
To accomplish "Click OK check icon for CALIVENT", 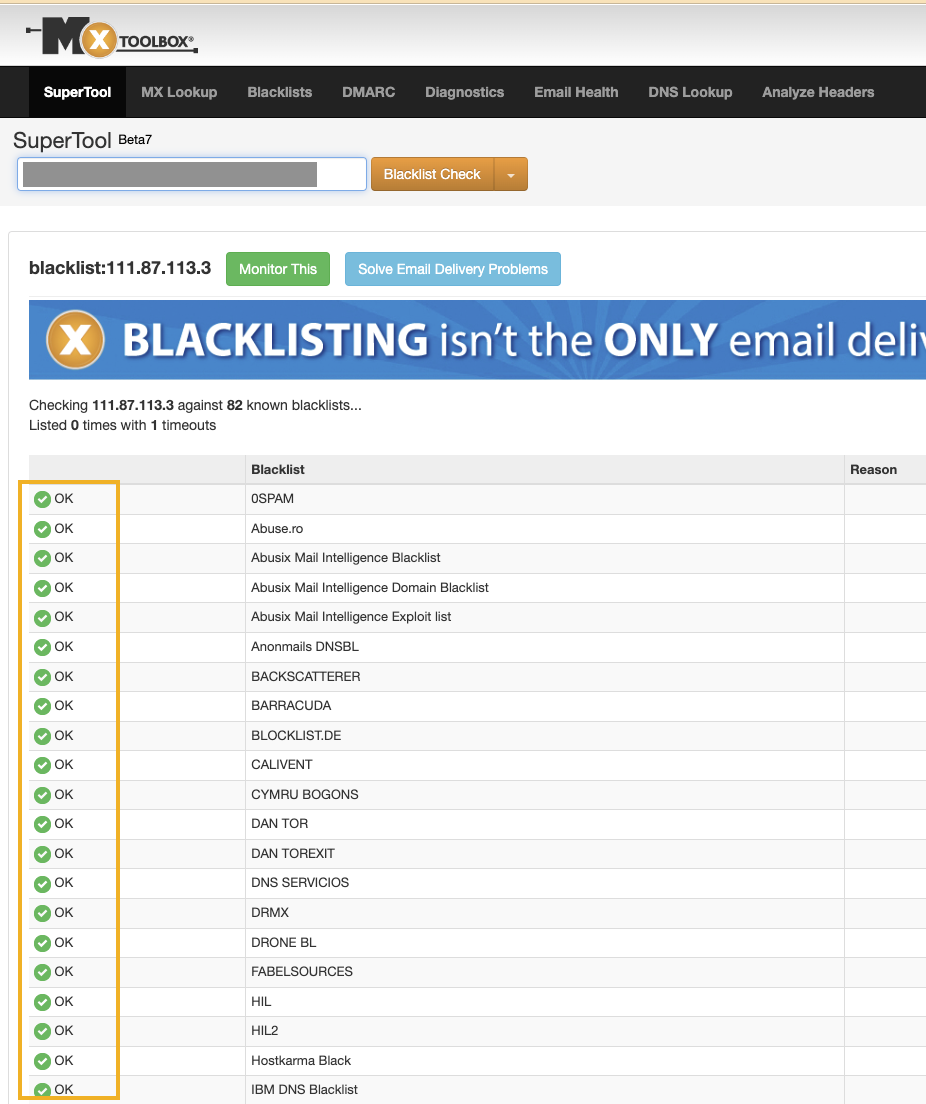I will [x=42, y=765].
